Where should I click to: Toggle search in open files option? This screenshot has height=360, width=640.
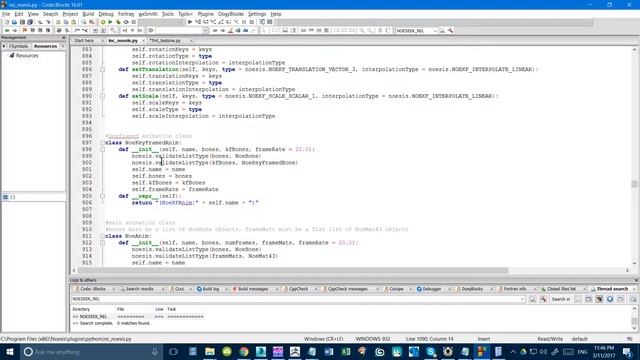578,299
